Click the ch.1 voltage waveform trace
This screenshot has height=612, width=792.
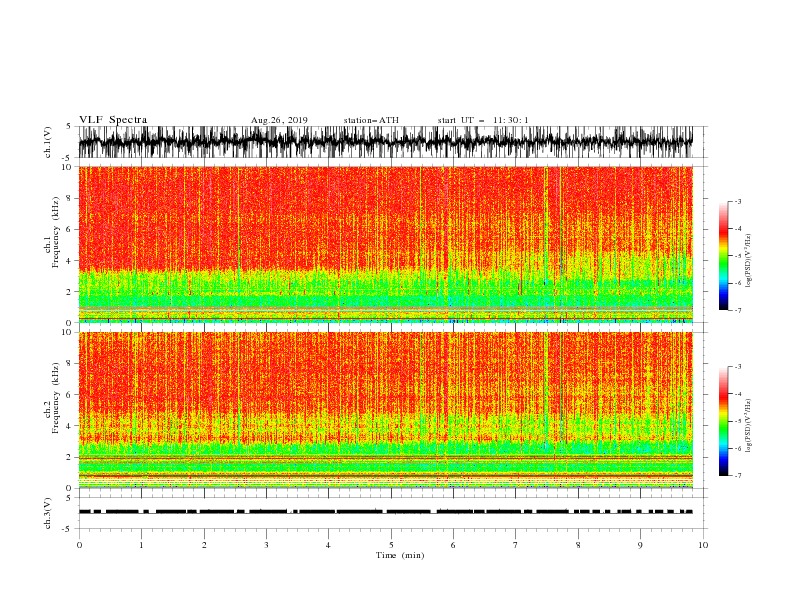click(x=385, y=142)
